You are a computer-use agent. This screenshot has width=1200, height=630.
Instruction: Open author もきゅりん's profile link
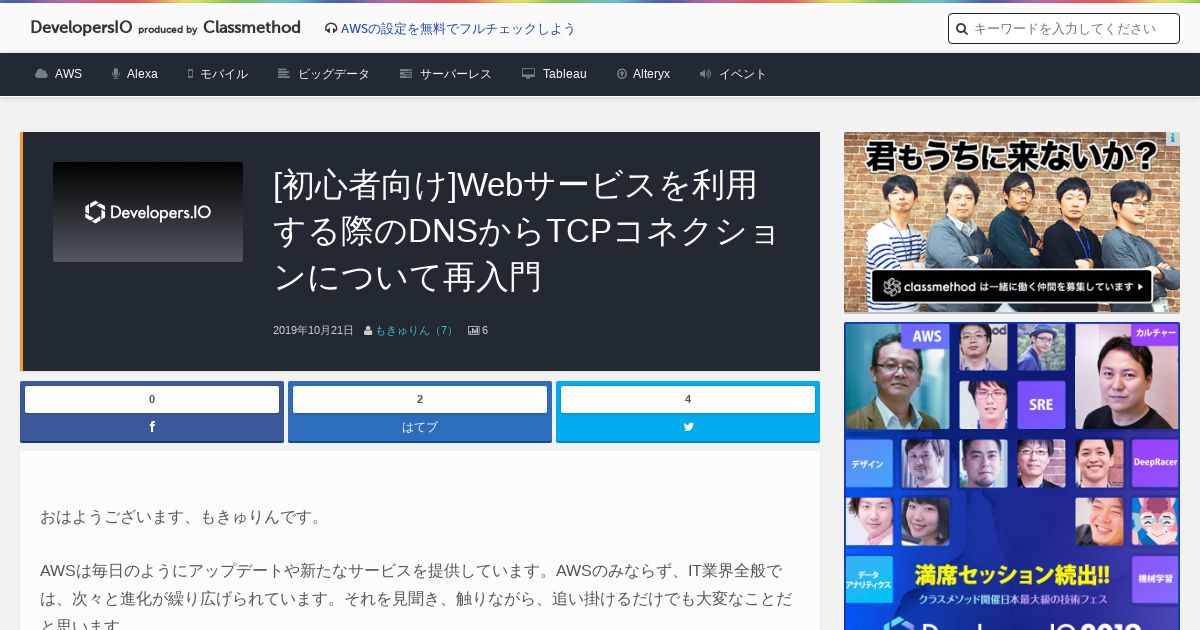pos(416,330)
